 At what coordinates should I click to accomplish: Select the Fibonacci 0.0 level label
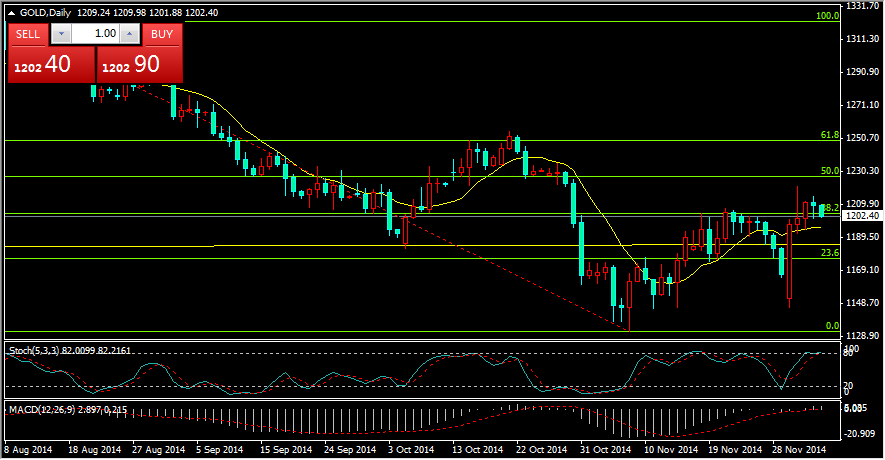(x=830, y=326)
